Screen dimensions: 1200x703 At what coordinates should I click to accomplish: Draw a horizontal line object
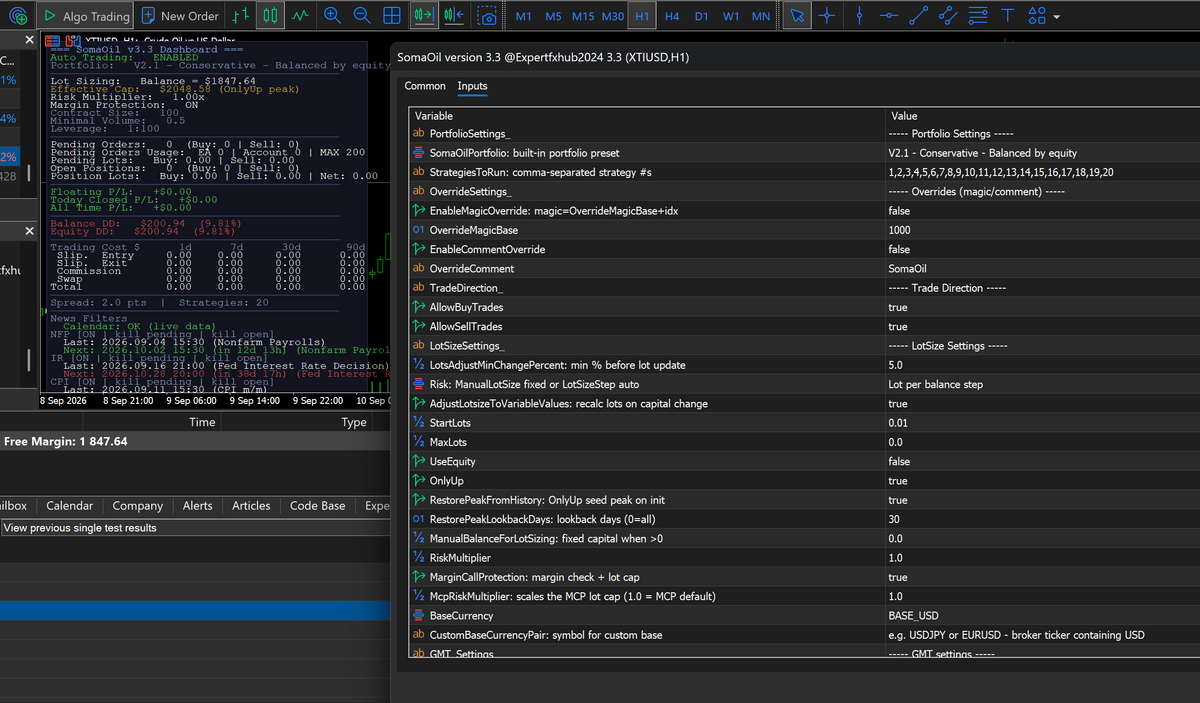889,16
